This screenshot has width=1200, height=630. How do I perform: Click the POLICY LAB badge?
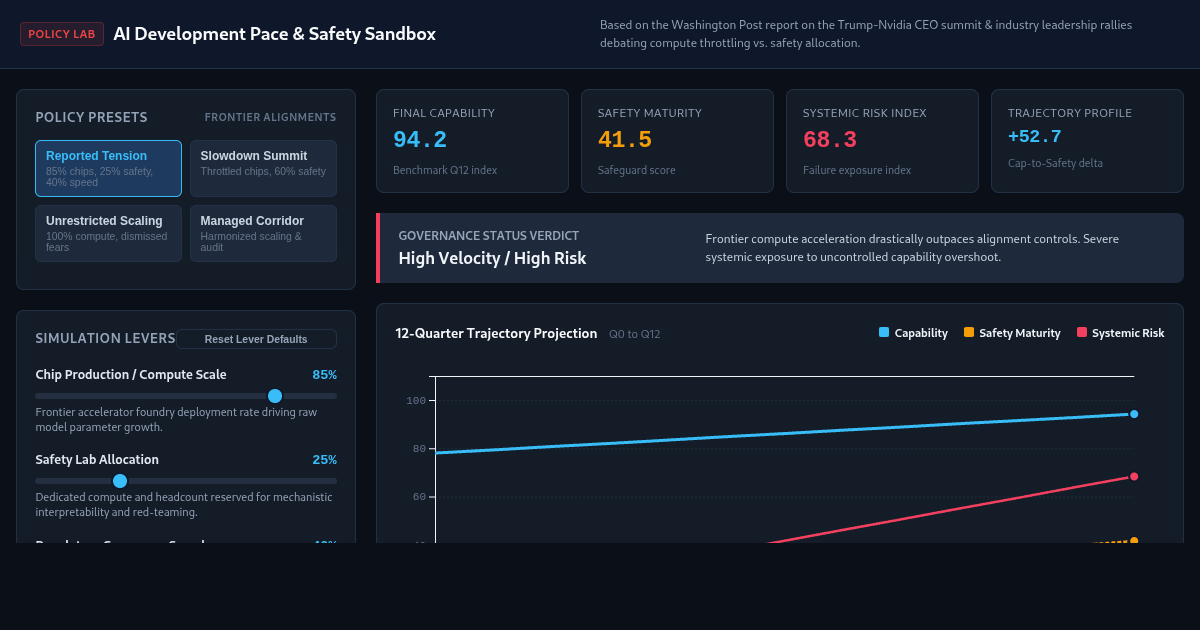coord(62,34)
